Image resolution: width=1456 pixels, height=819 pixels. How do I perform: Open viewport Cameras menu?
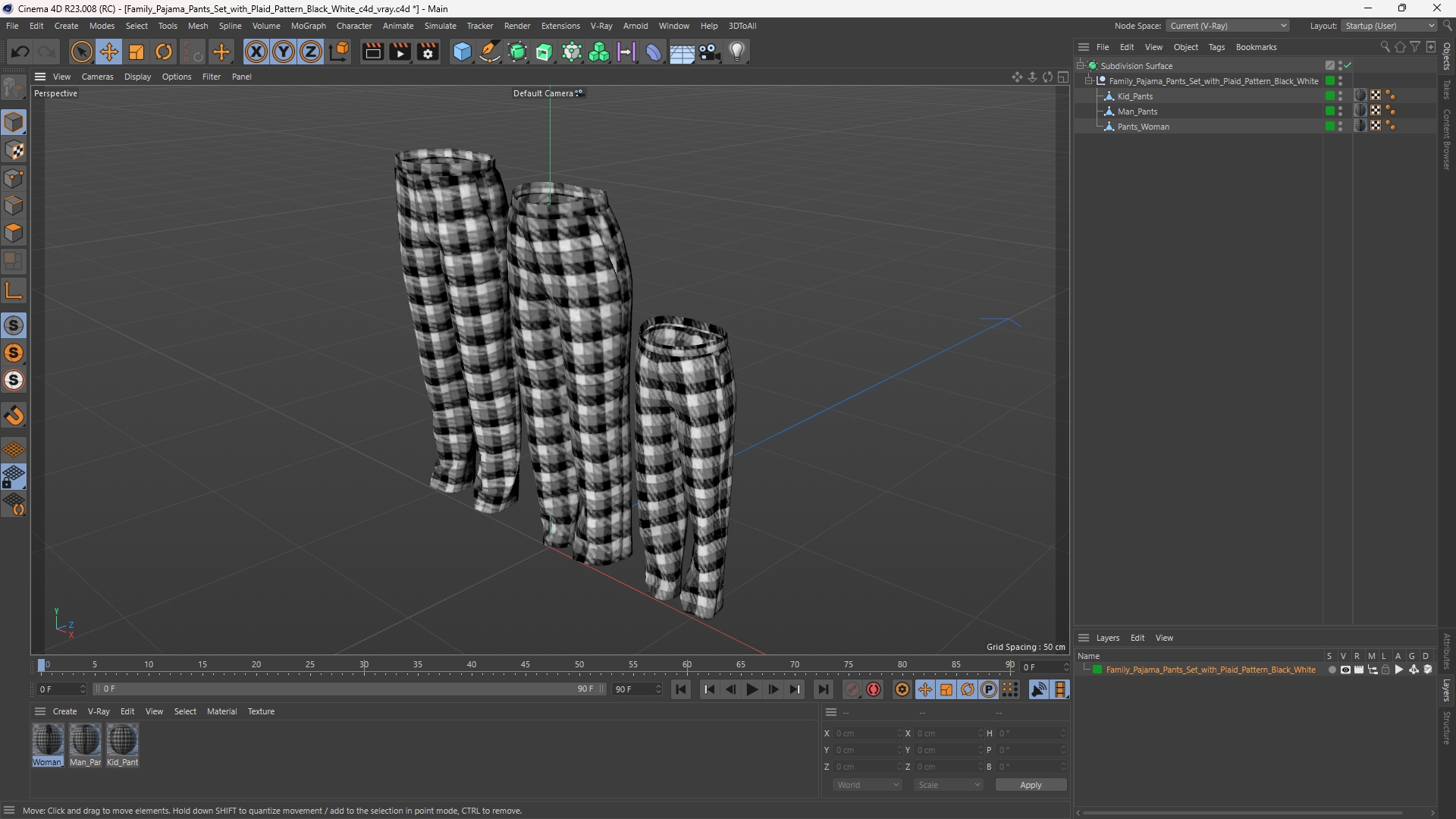(97, 77)
